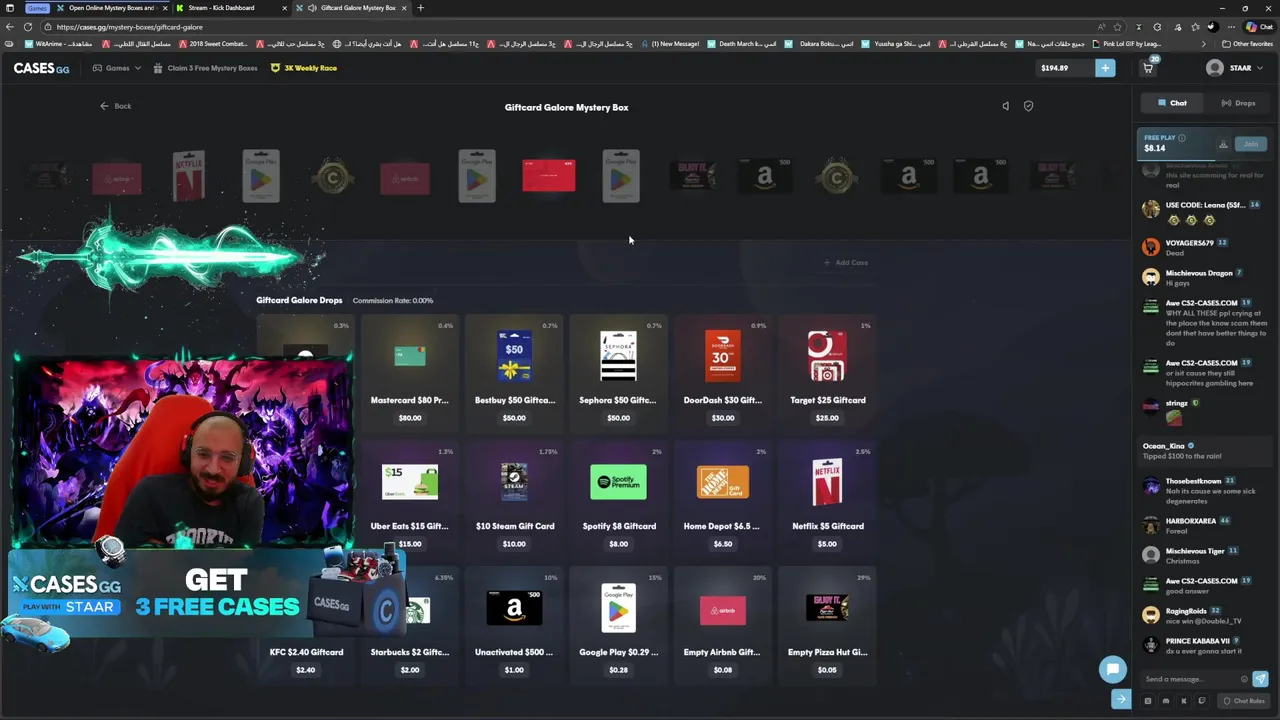
Task: Select the Sephora $50 giftcard
Action: coord(618,372)
